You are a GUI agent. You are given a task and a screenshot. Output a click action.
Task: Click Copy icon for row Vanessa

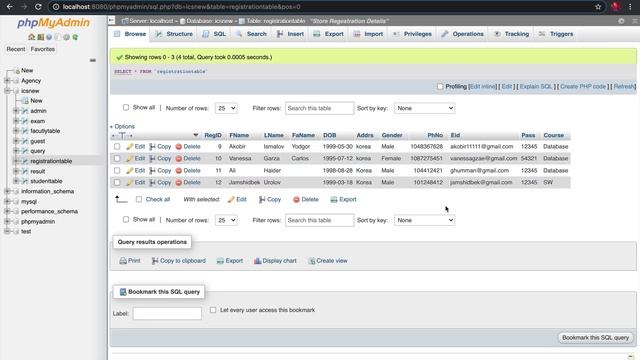click(x=152, y=158)
